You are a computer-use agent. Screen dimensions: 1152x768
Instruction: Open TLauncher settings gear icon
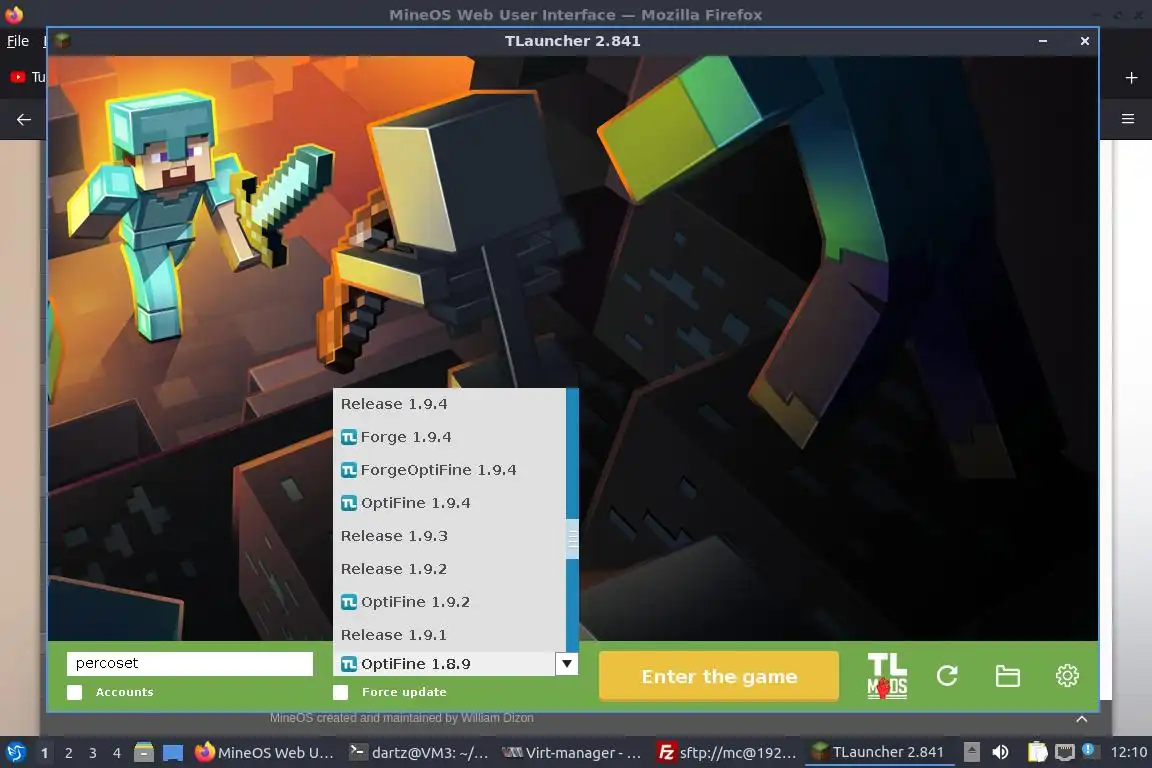point(1067,675)
